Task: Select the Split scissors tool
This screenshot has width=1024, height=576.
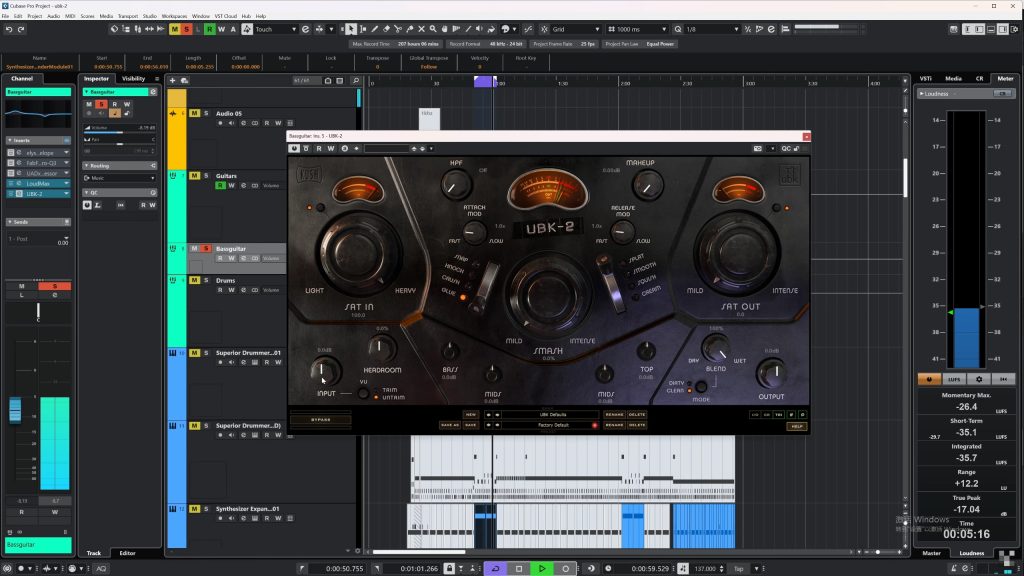Action: [398, 29]
